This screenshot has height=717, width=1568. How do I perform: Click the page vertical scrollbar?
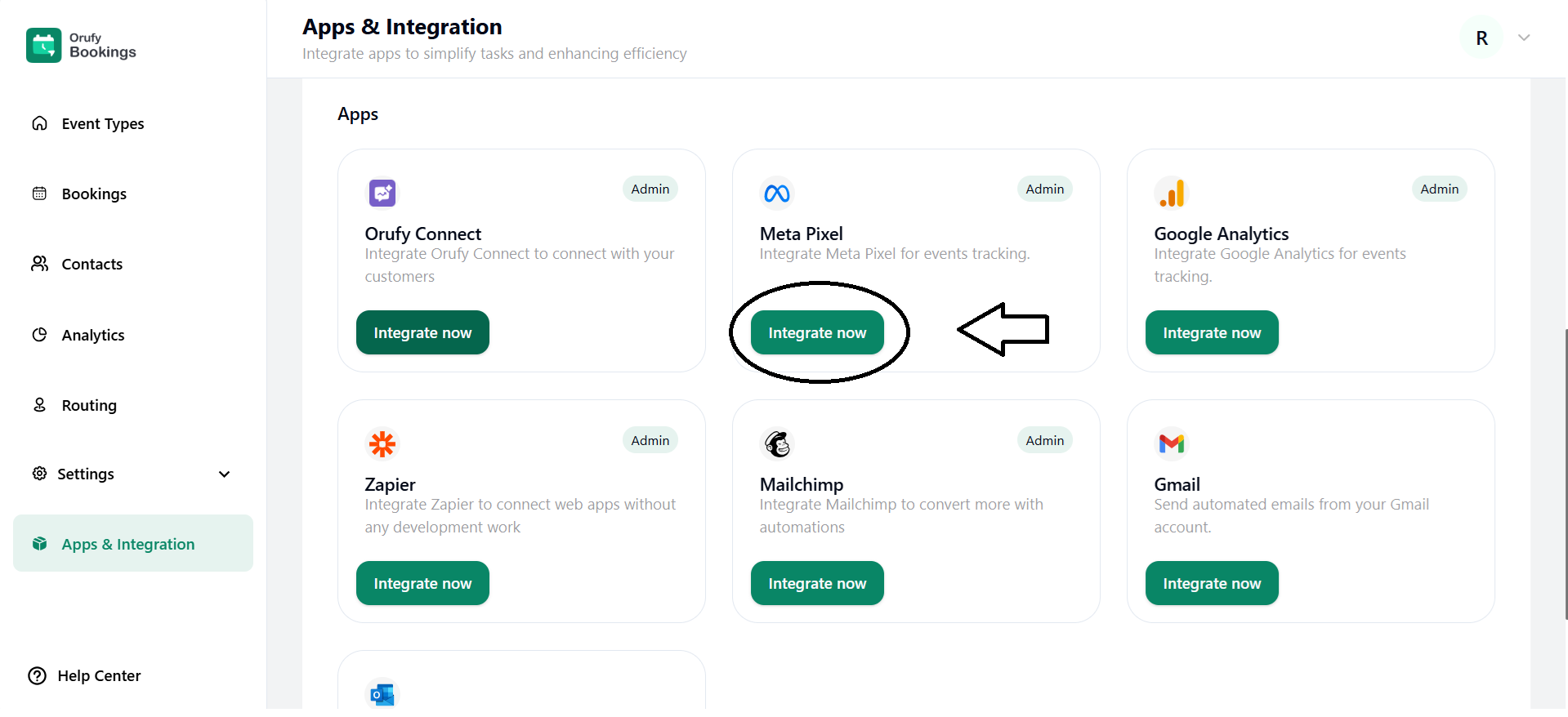click(x=1565, y=474)
